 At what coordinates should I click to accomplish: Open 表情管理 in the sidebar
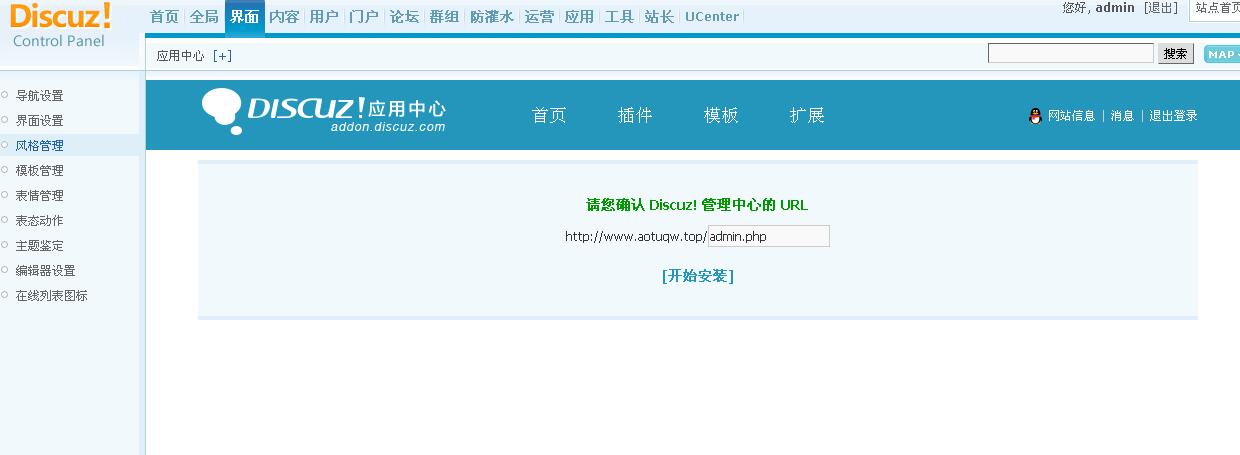[x=39, y=196]
